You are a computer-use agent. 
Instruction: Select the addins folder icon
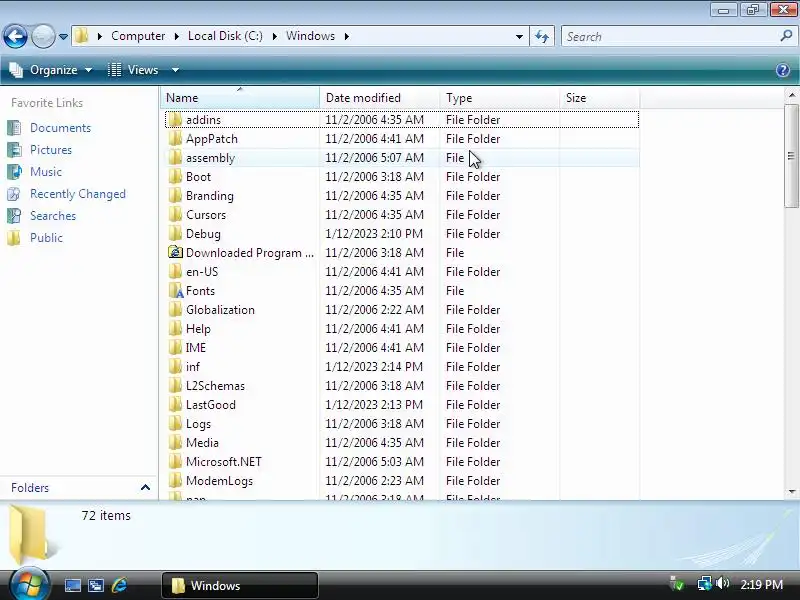pyautogui.click(x=175, y=119)
